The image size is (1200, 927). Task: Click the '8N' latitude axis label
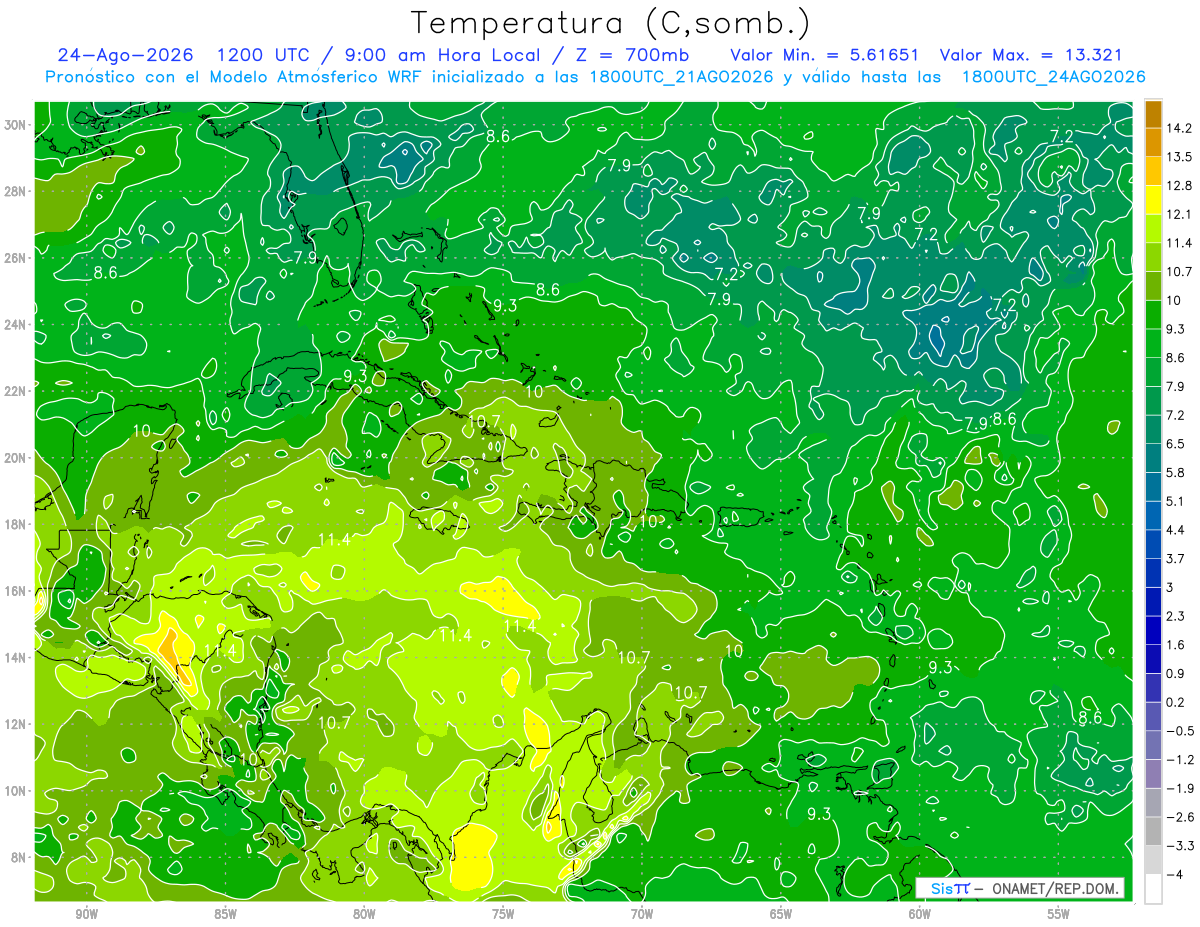pyautogui.click(x=19, y=857)
